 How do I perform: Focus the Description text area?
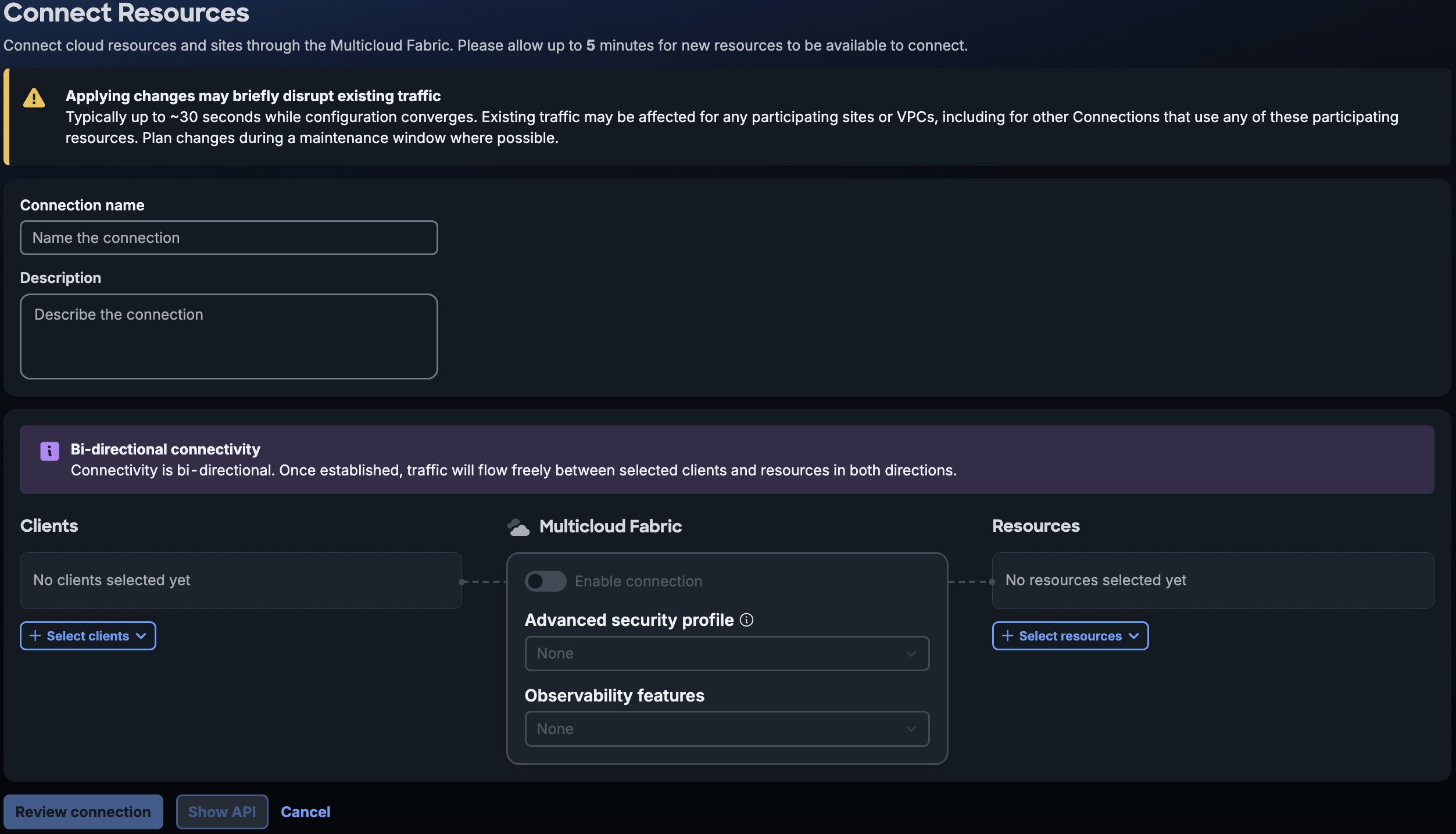229,336
